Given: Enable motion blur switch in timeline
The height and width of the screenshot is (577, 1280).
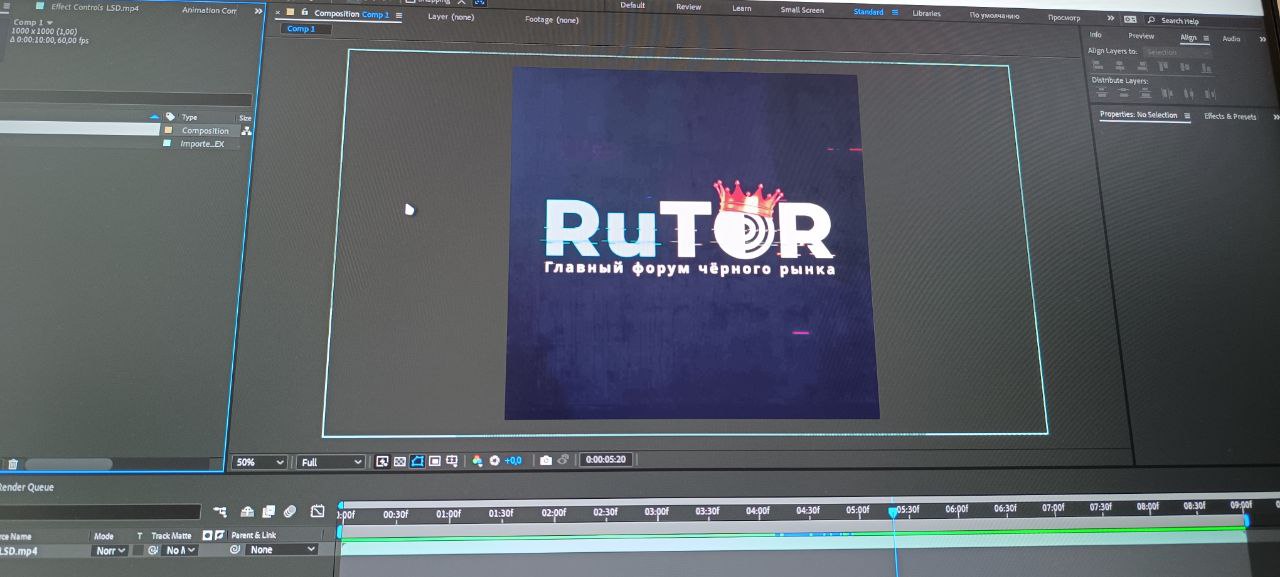Looking at the screenshot, I should [x=290, y=511].
